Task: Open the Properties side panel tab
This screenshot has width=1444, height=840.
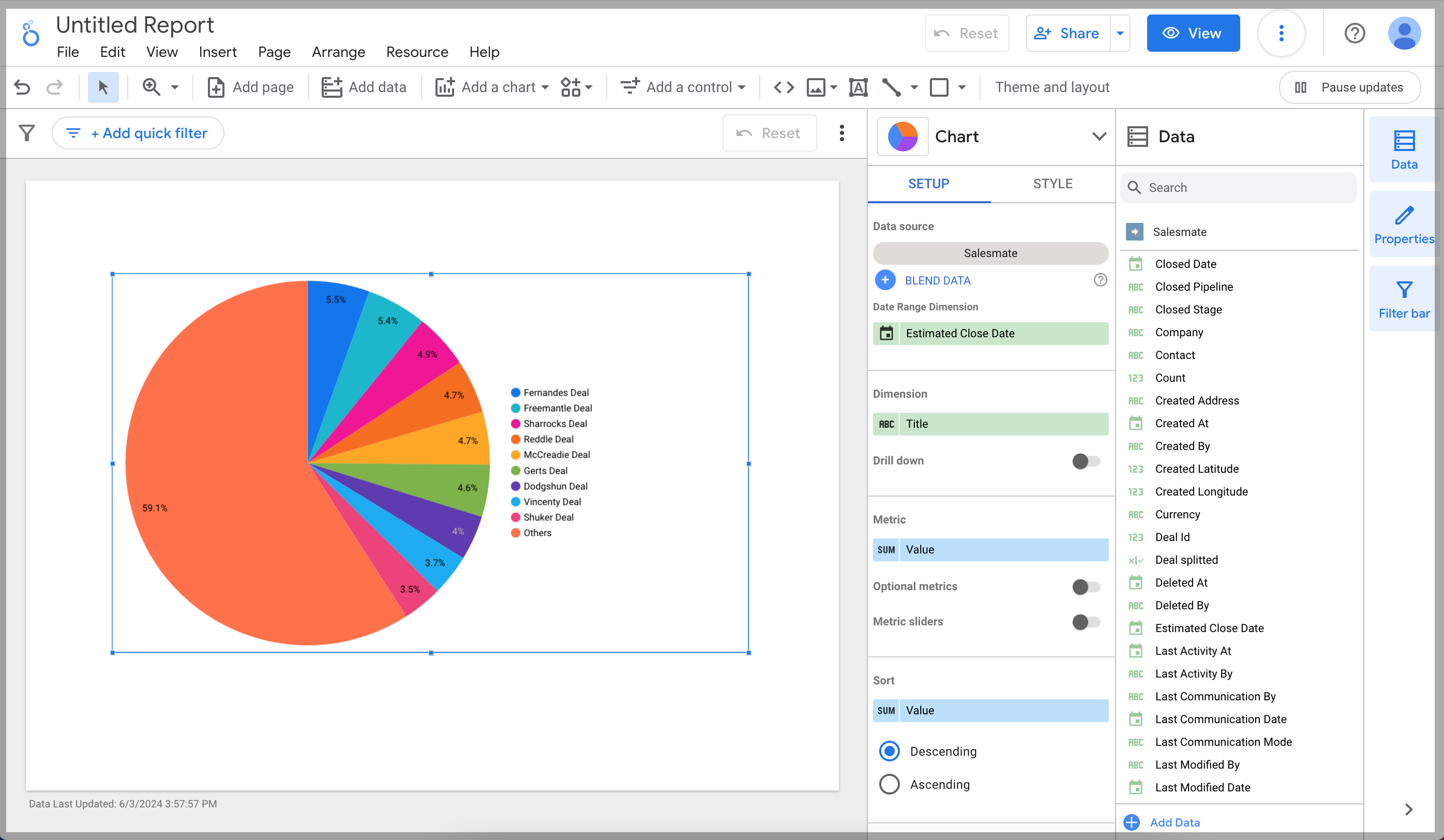Action: pyautogui.click(x=1404, y=224)
